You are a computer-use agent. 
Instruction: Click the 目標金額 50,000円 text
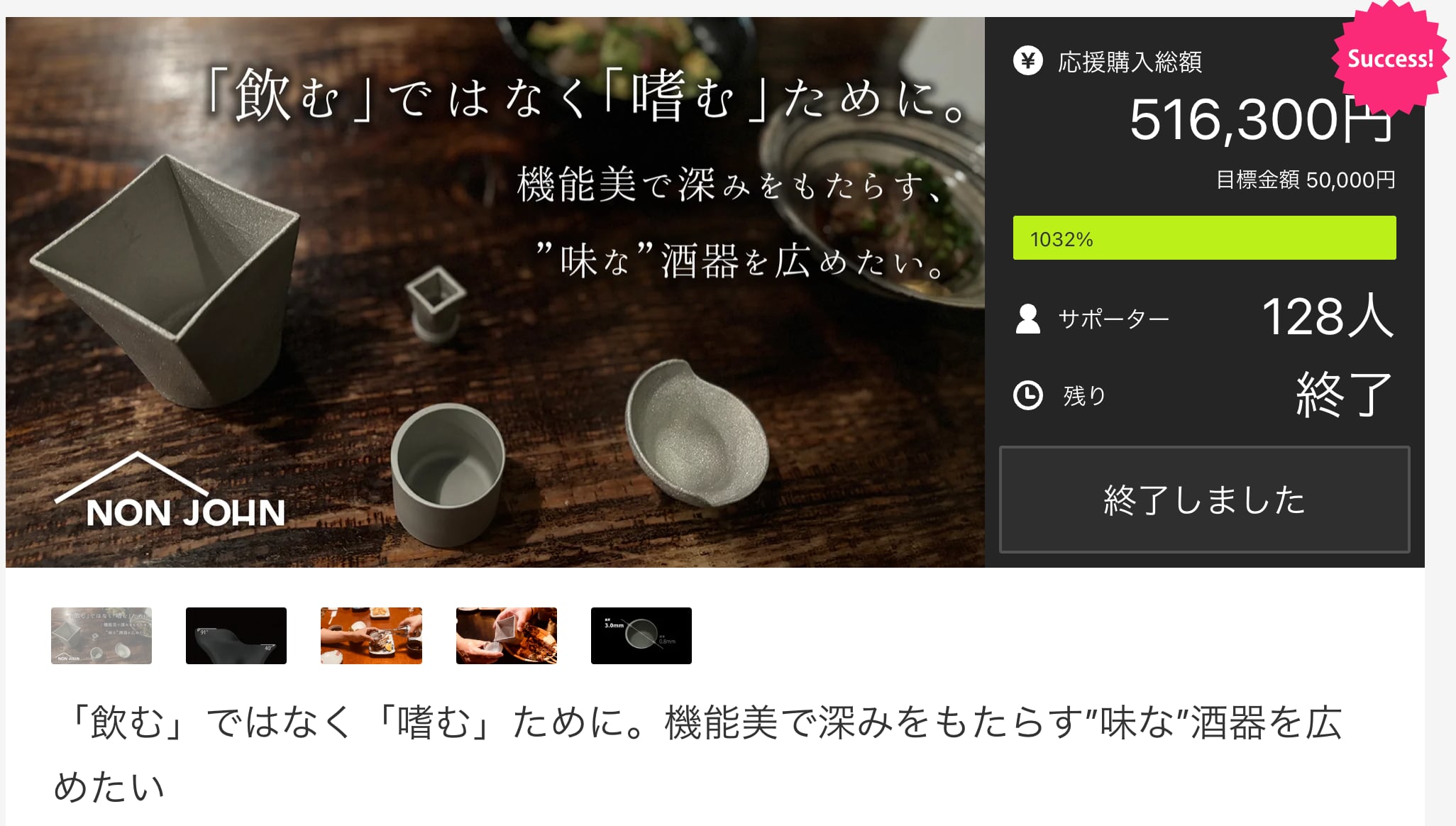click(1306, 180)
